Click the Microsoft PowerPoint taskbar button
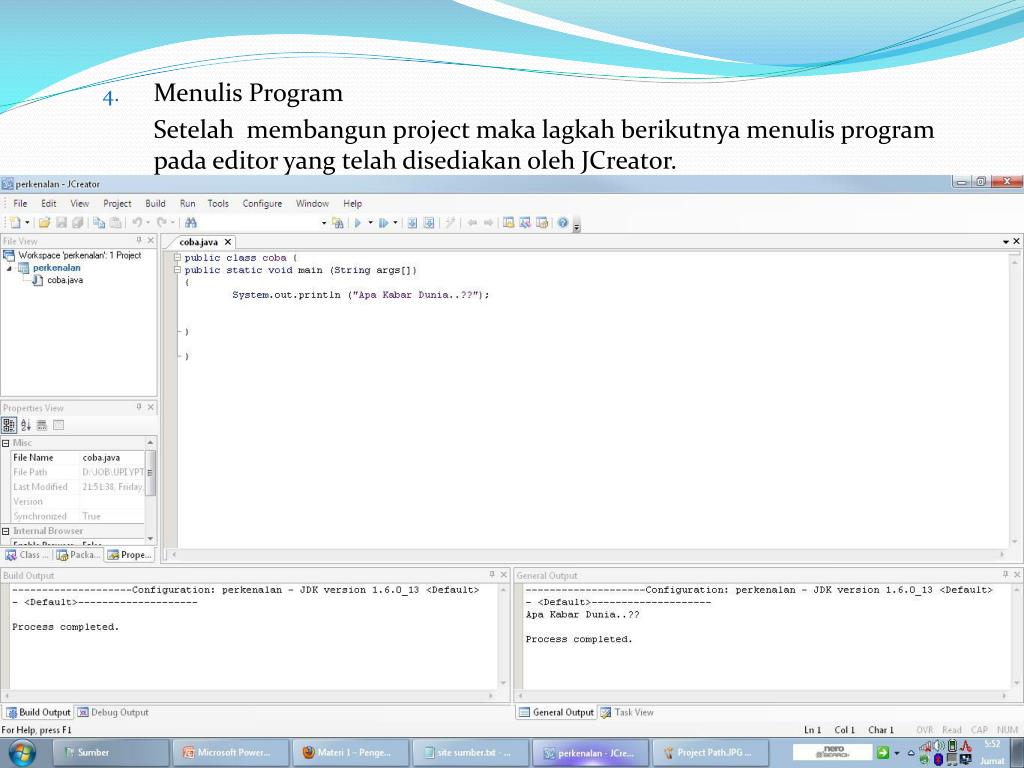This screenshot has height=768, width=1024. click(231, 753)
